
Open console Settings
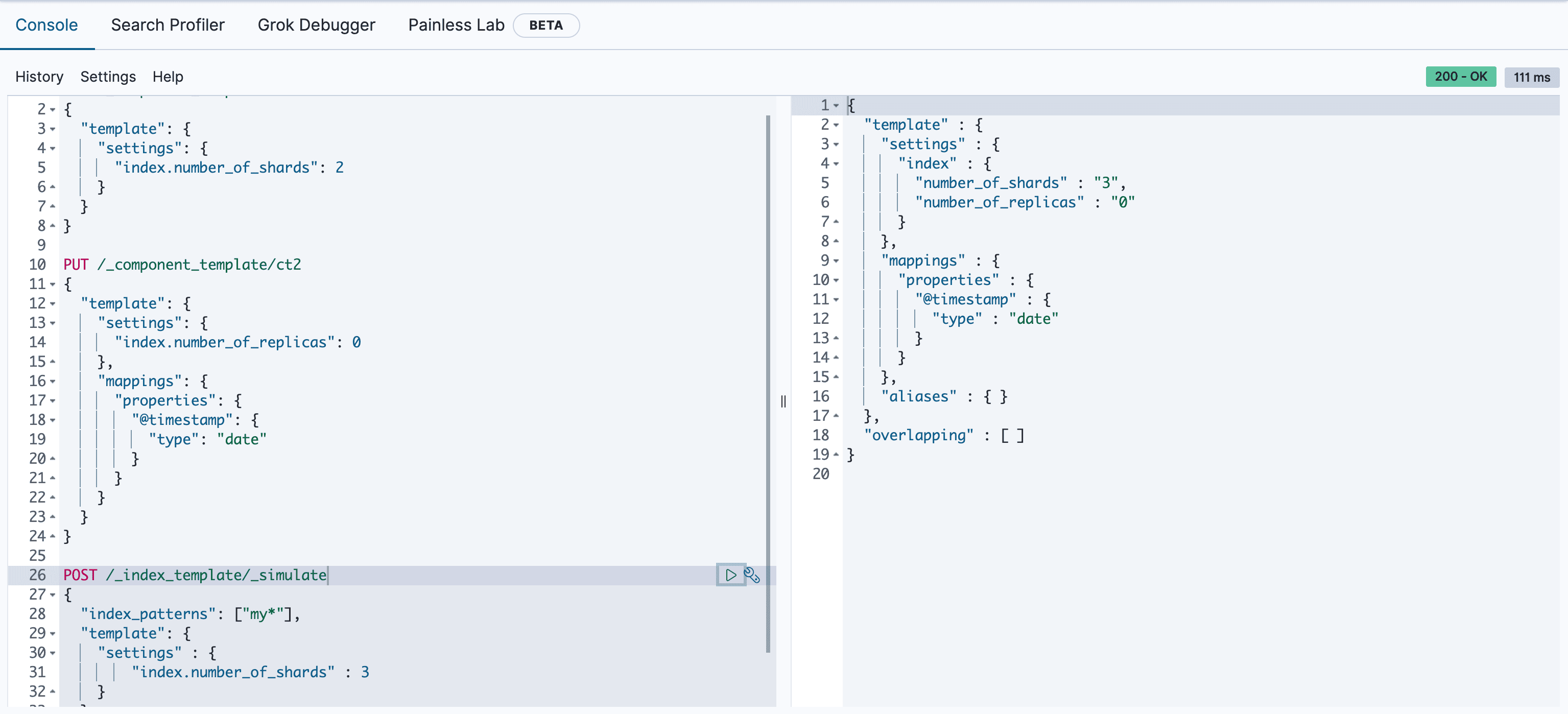point(108,77)
